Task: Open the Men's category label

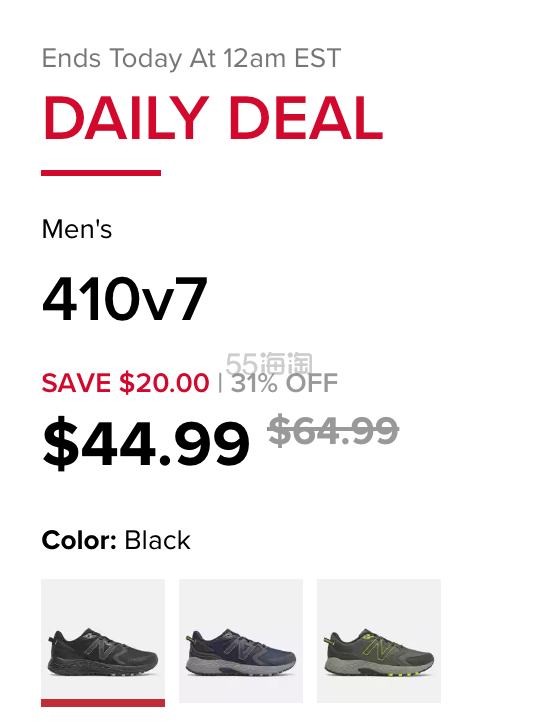Action: 77,229
